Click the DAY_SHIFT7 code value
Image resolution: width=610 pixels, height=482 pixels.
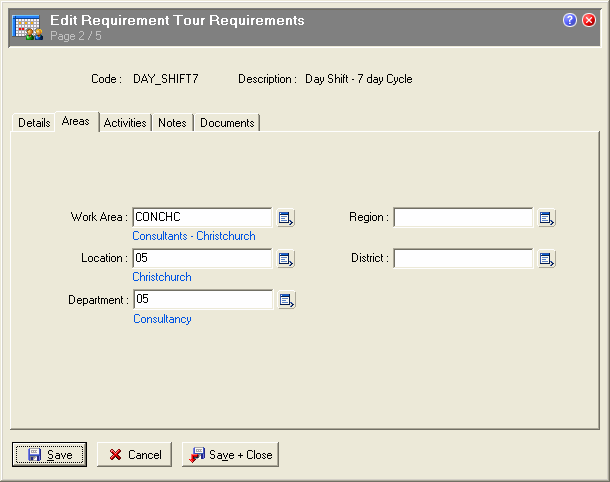pos(166,79)
